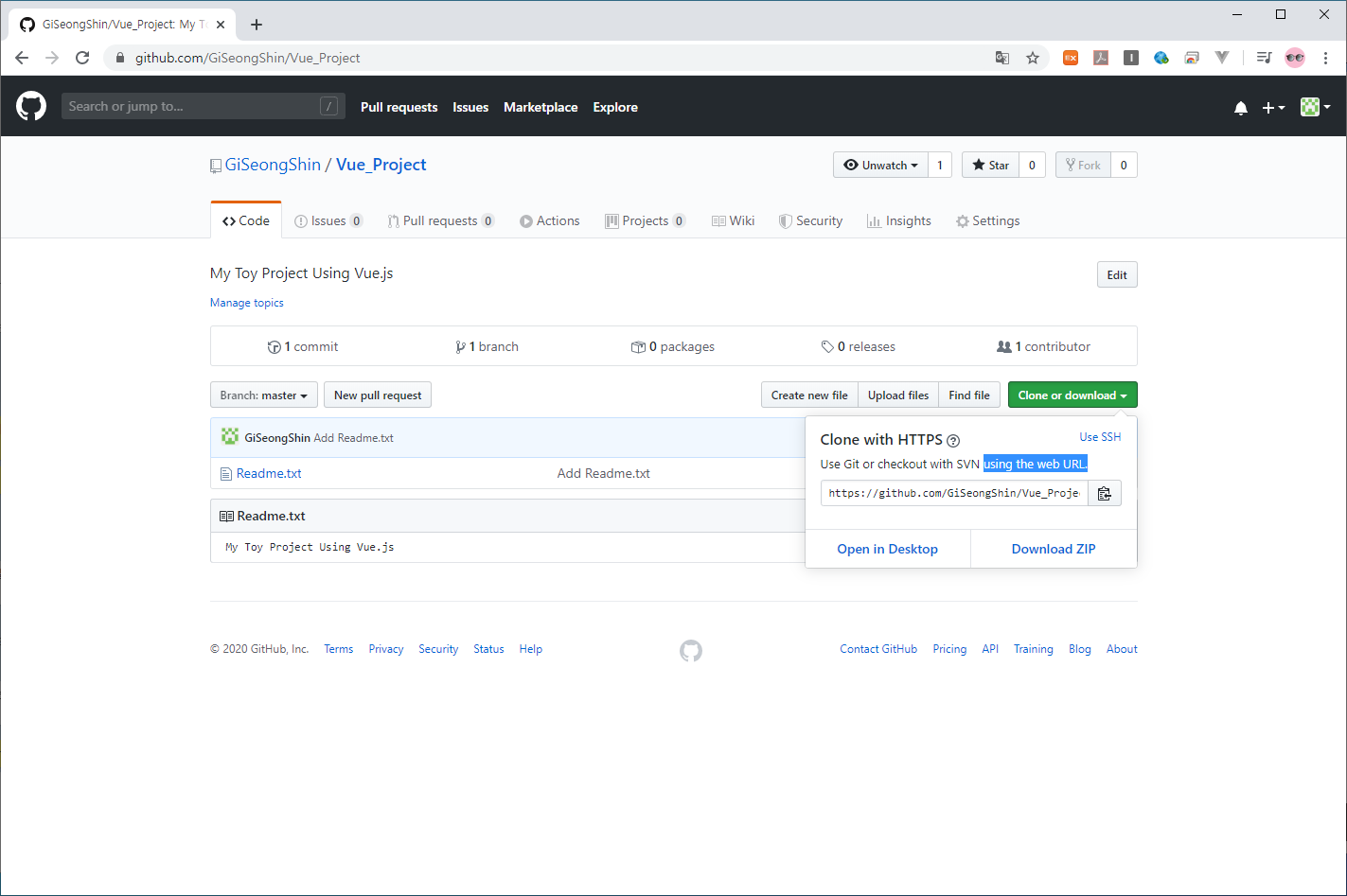This screenshot has height=896, width=1347.
Task: Open Marketplace in the top navigation
Action: coord(541,107)
